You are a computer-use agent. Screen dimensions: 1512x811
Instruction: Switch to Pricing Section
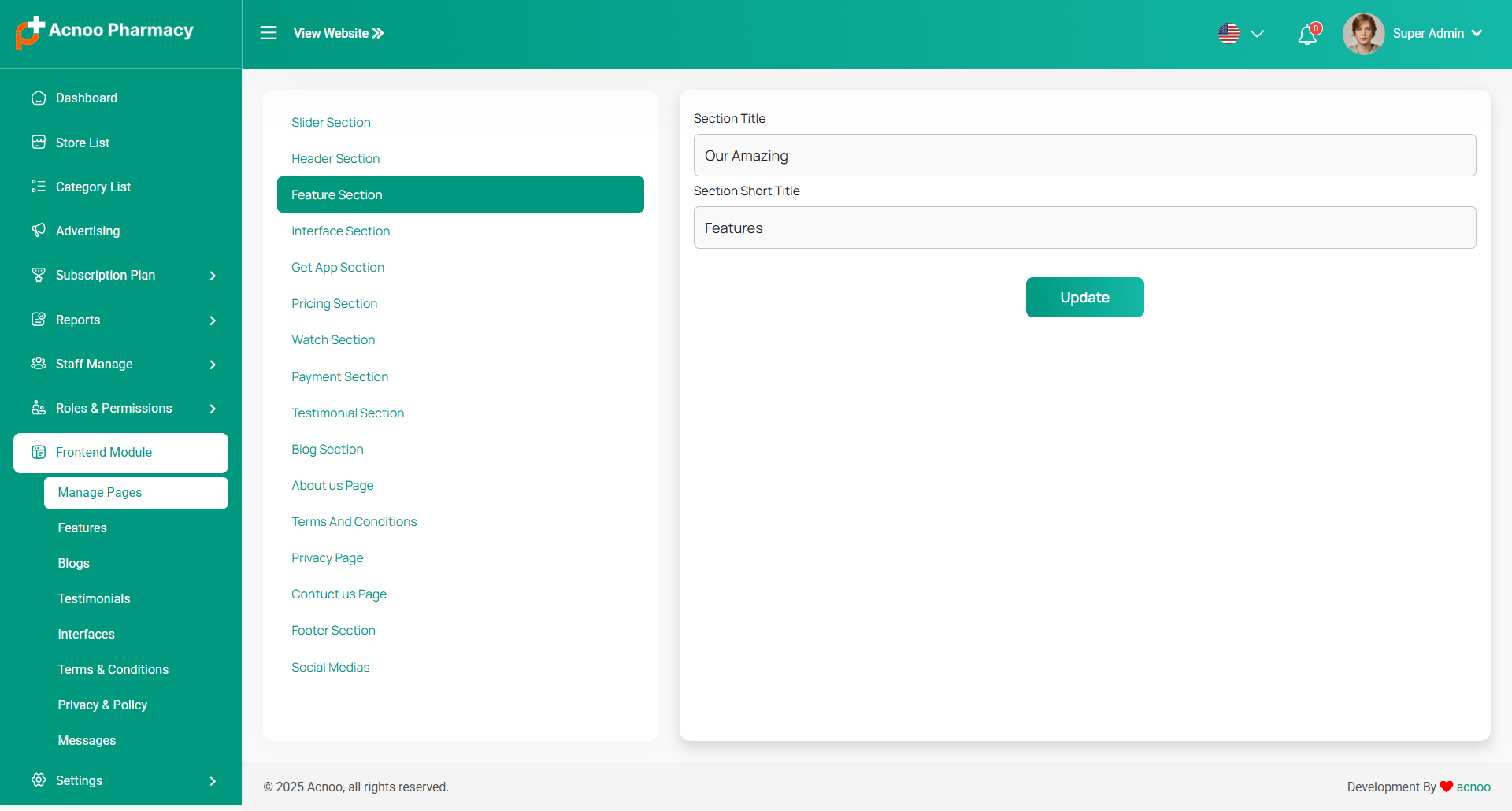click(x=334, y=303)
